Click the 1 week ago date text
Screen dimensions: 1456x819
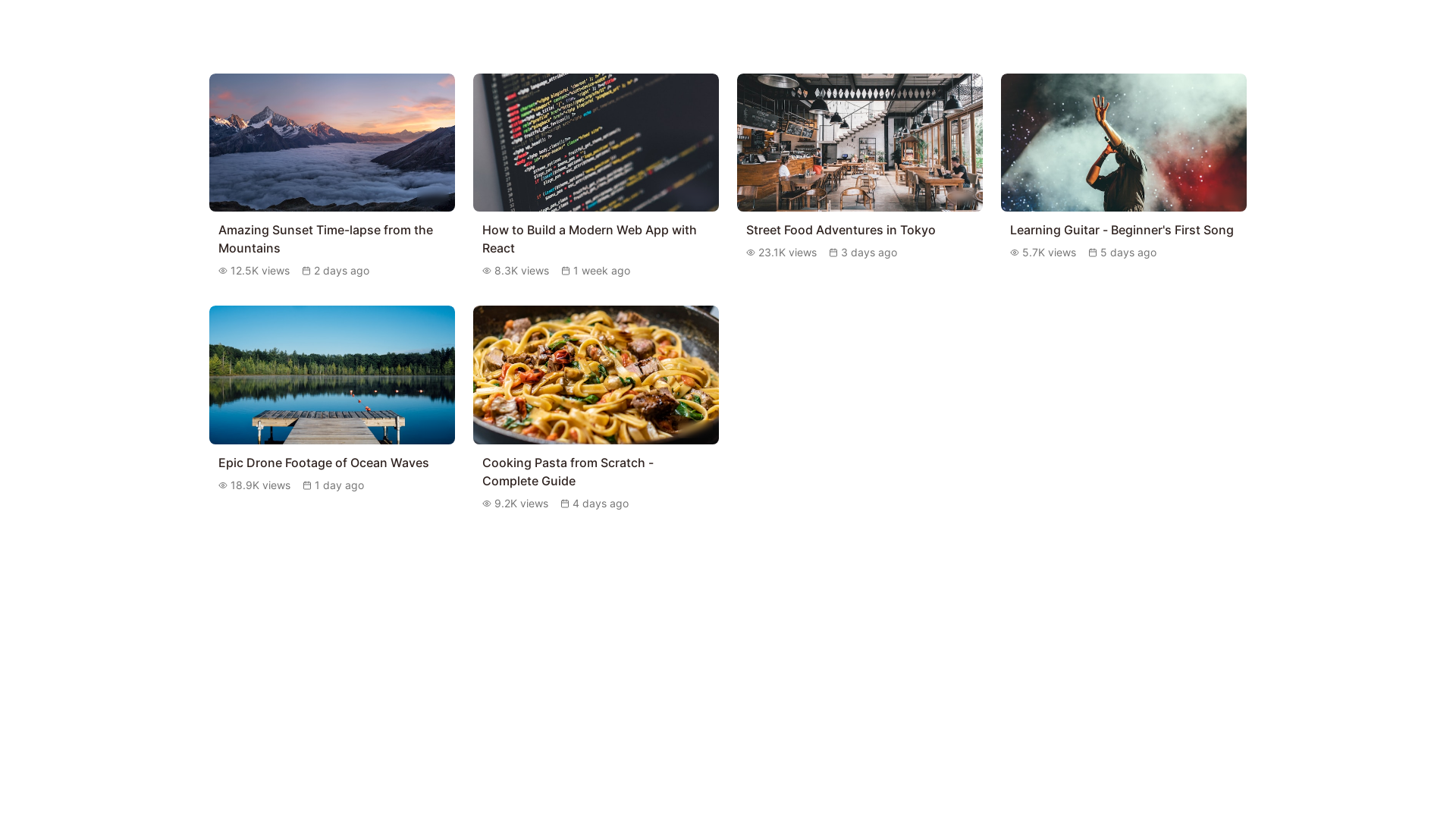click(x=601, y=271)
